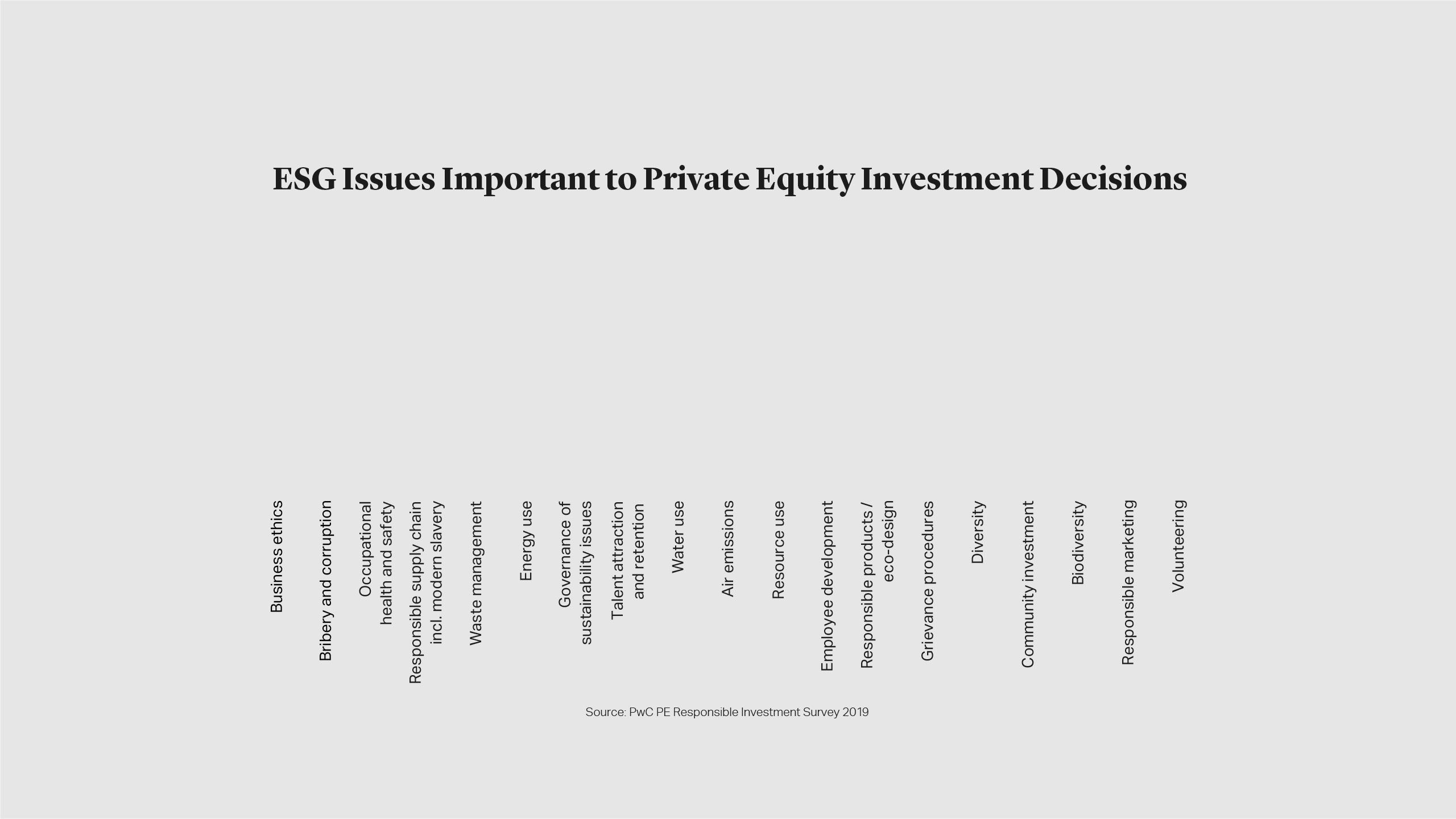Click the Volunteering label
The width and height of the screenshot is (1456, 819).
click(x=1178, y=545)
